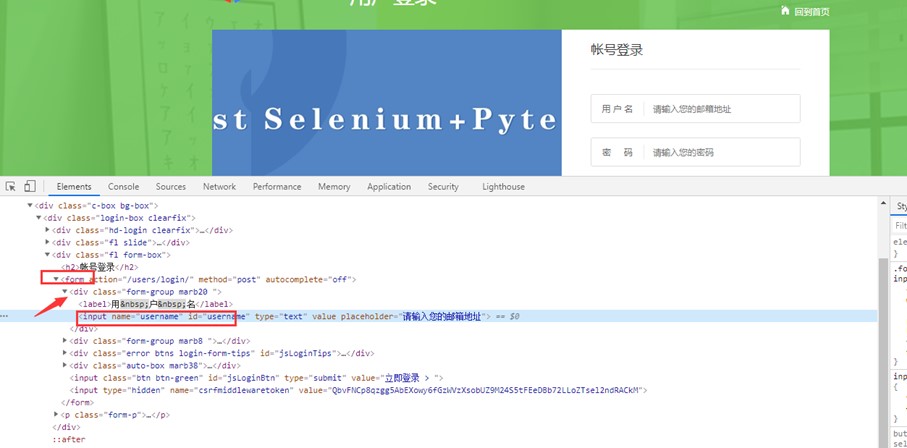The width and height of the screenshot is (907, 448).
Task: Expand the hd-login clearfix div node
Action: click(x=47, y=230)
